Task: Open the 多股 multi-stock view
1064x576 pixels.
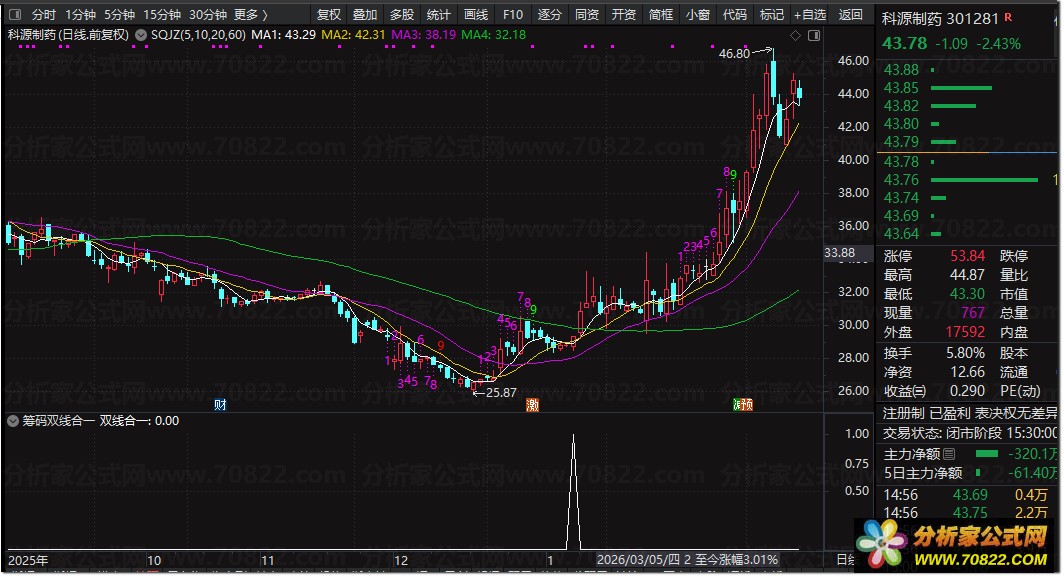Action: point(402,14)
